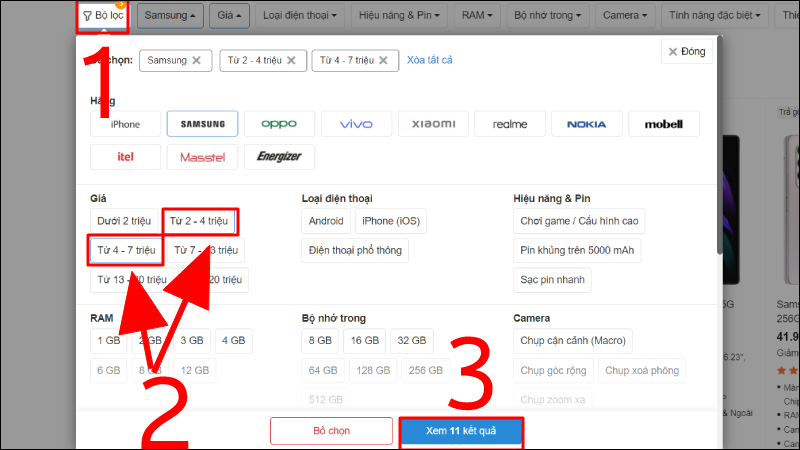Select the Xiaomi brand logo
Viewport: 800px width, 450px height.
[433, 124]
